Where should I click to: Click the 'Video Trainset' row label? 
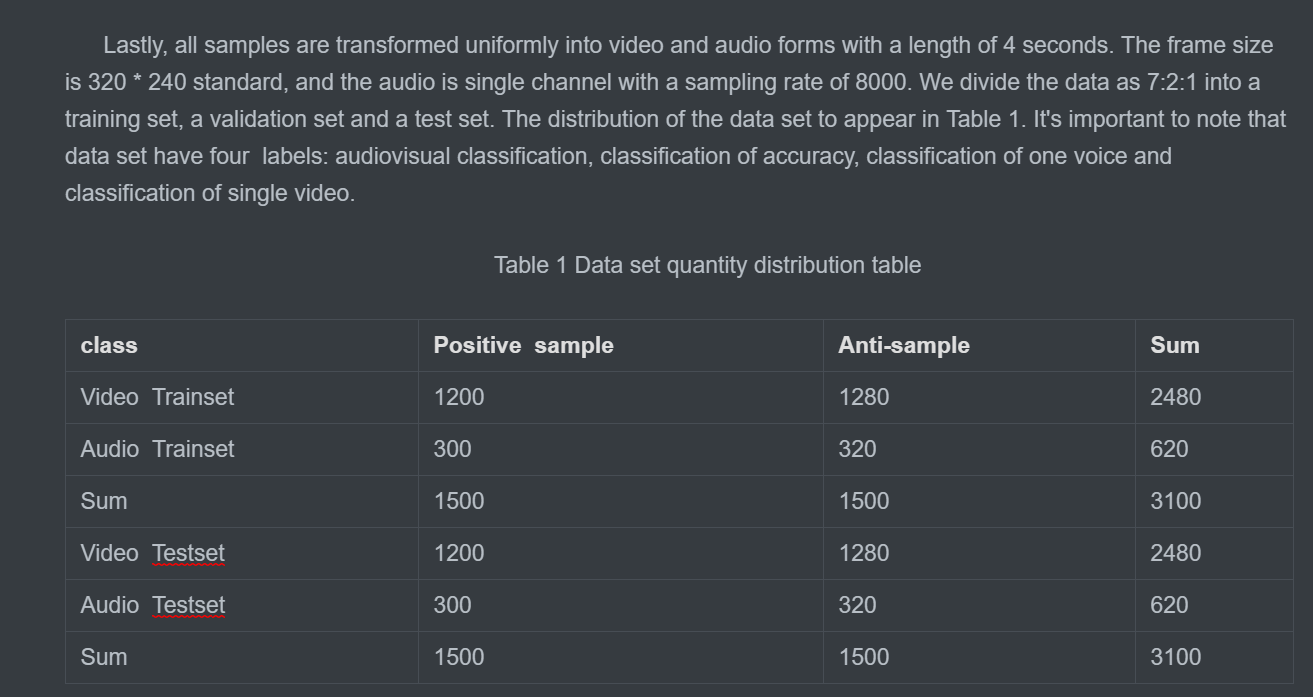157,397
